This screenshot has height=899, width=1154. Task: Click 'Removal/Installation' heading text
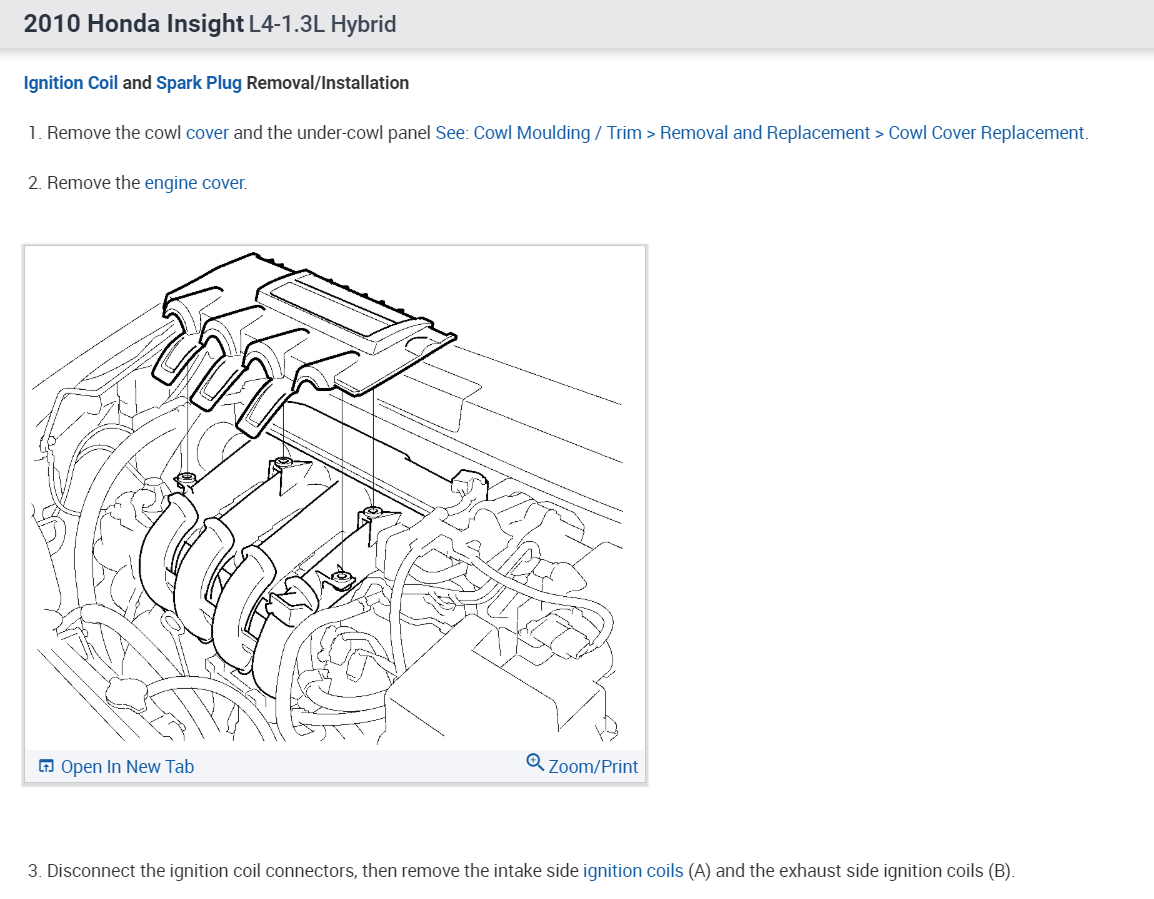coord(328,83)
